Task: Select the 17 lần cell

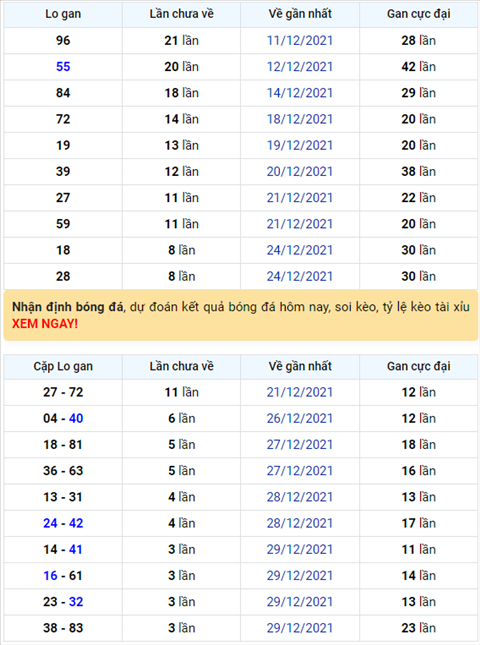Action: (x=419, y=523)
